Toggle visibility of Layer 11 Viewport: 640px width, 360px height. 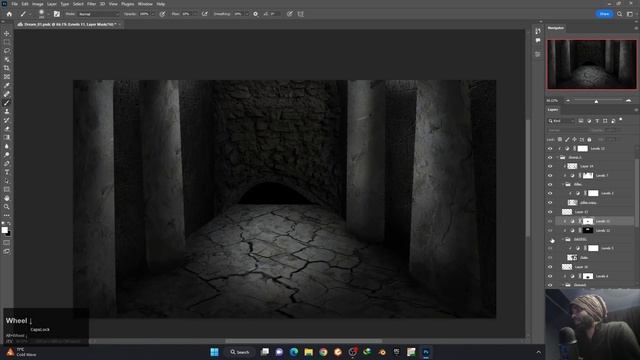(x=550, y=212)
